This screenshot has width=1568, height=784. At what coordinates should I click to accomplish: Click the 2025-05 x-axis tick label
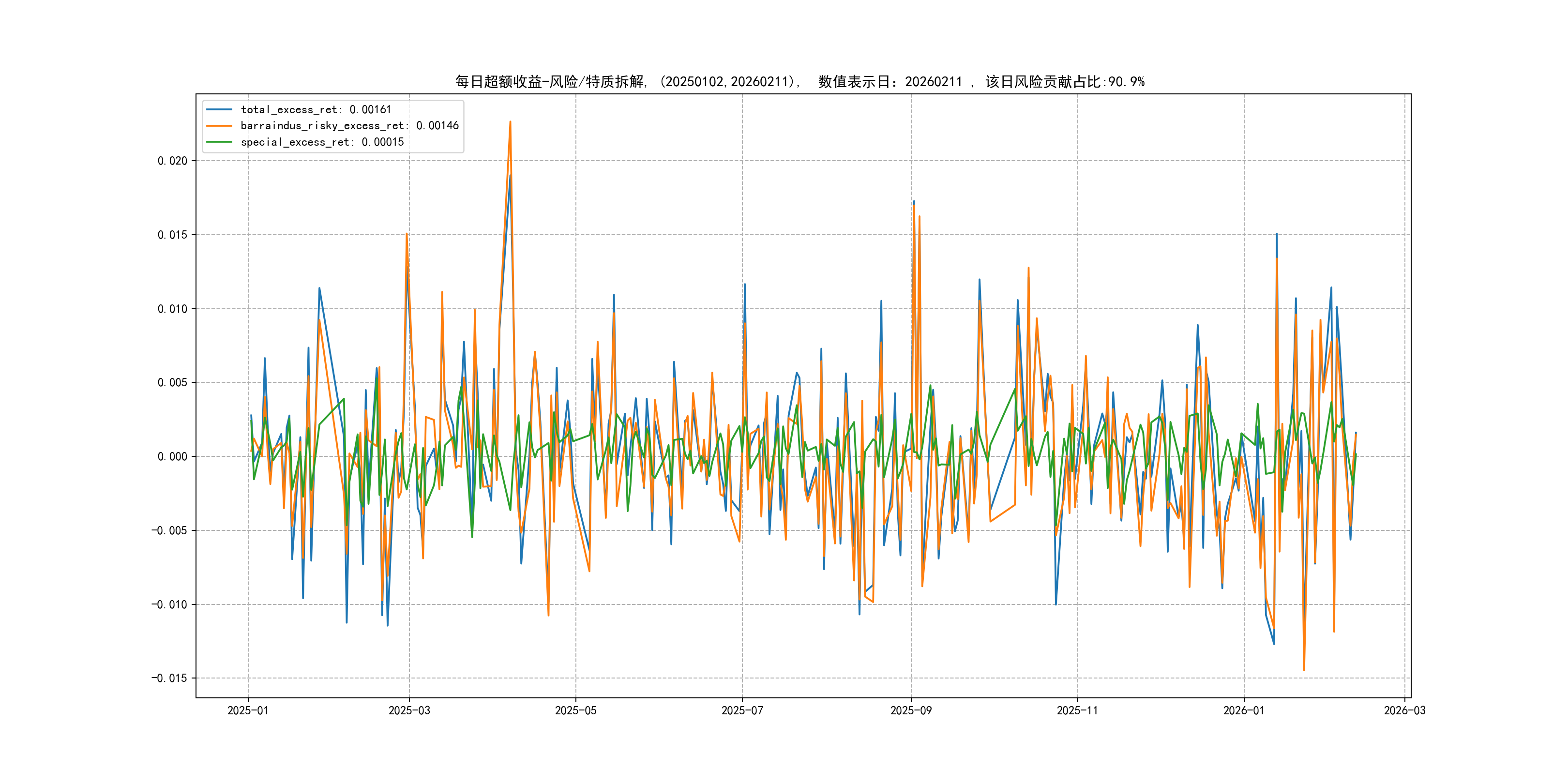[575, 710]
